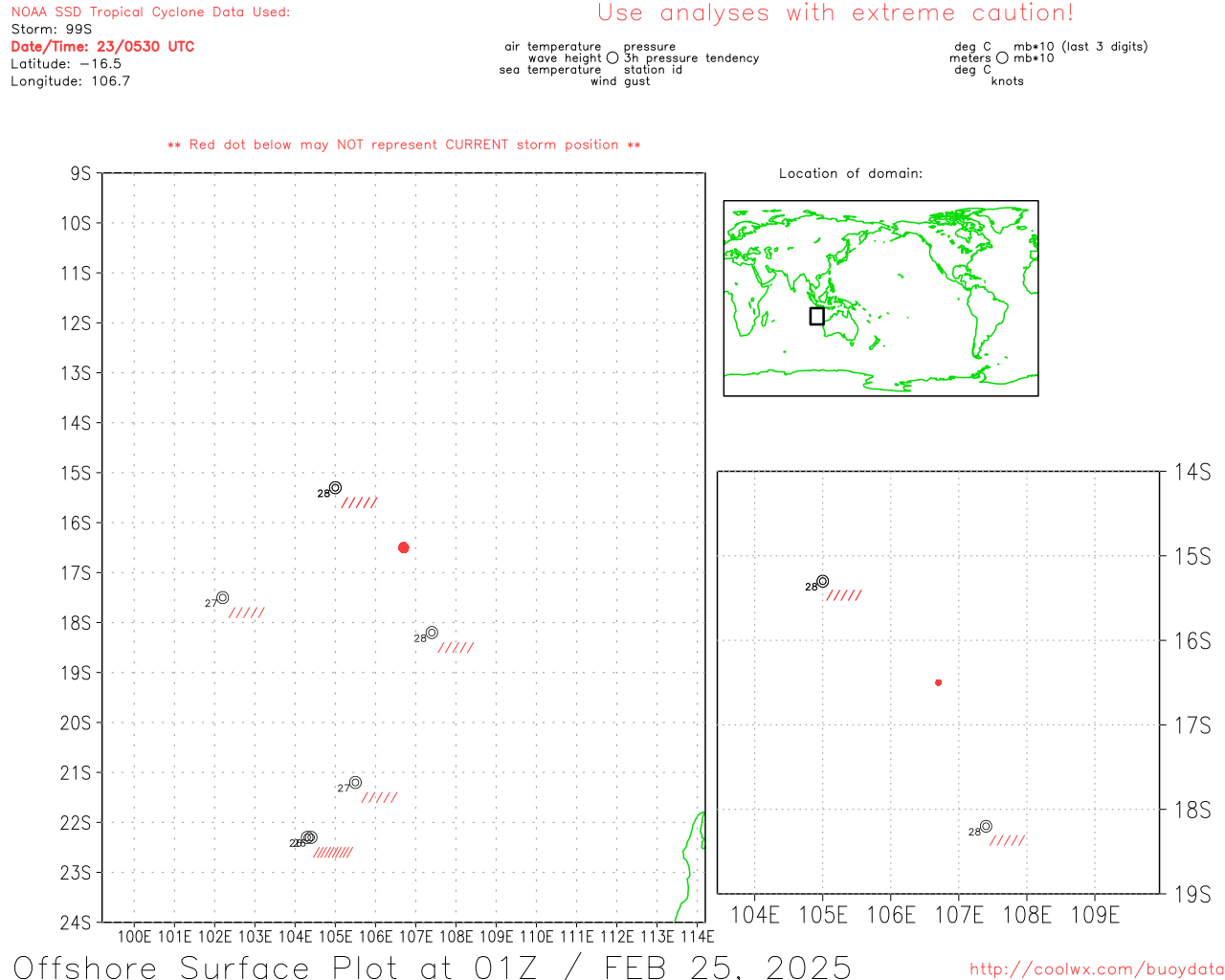Click the 'air temperature' legend label
This screenshot has width=1225, height=980.
click(x=553, y=47)
